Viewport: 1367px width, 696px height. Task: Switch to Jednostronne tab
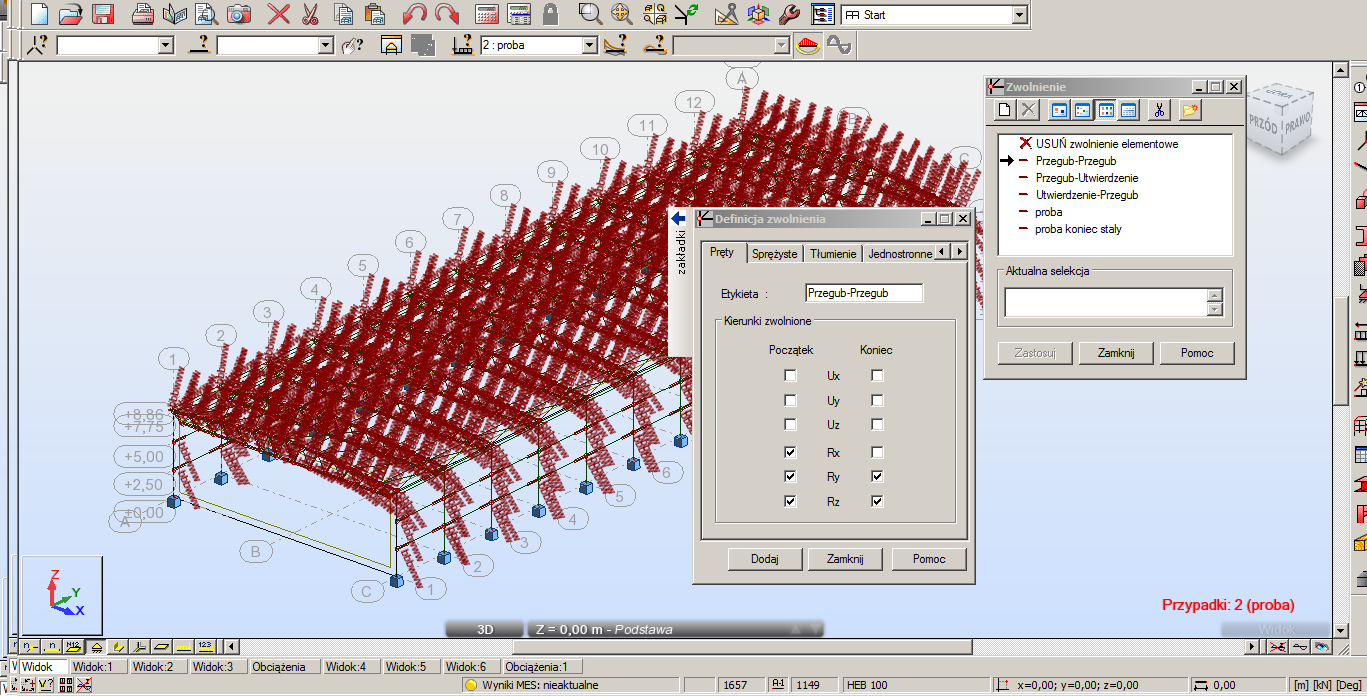900,254
